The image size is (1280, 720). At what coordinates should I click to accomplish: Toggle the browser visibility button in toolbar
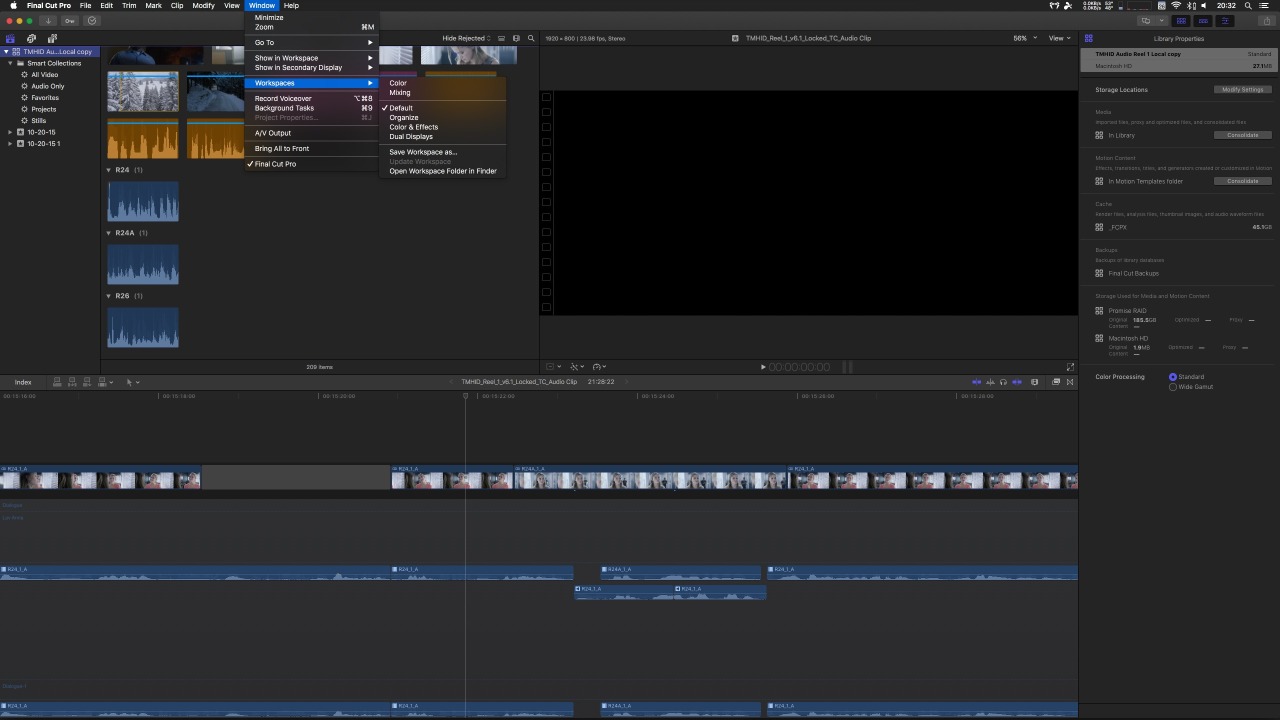(1181, 20)
